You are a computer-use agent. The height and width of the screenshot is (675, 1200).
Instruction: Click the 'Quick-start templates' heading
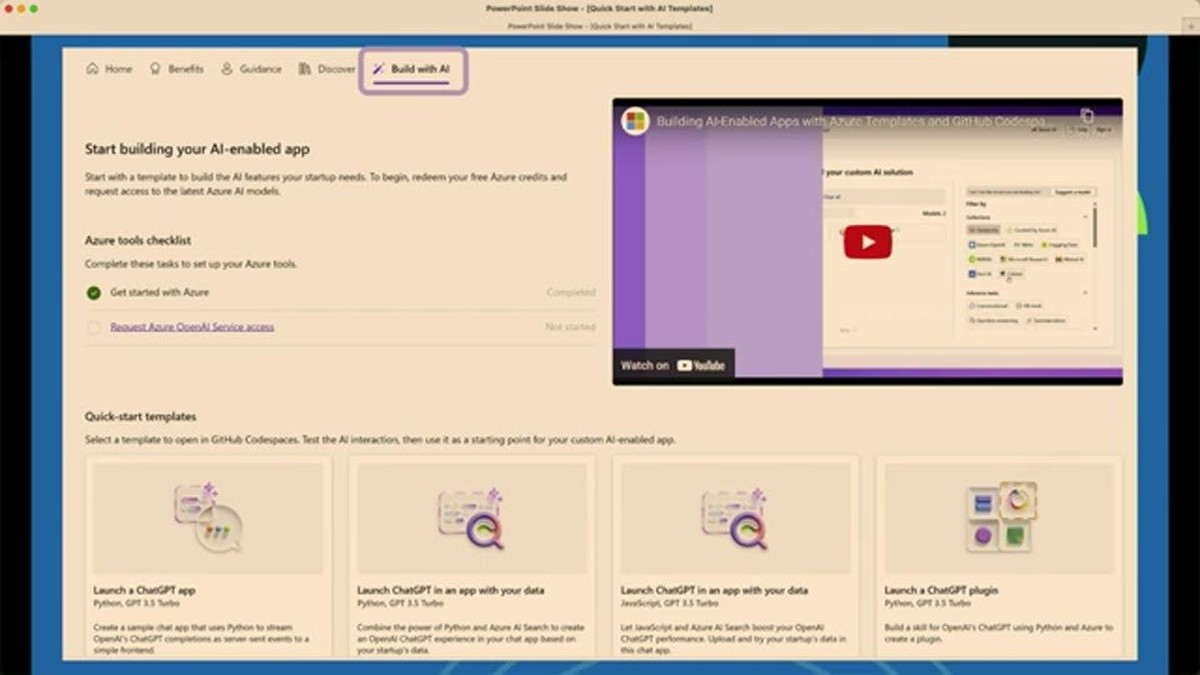(x=140, y=416)
